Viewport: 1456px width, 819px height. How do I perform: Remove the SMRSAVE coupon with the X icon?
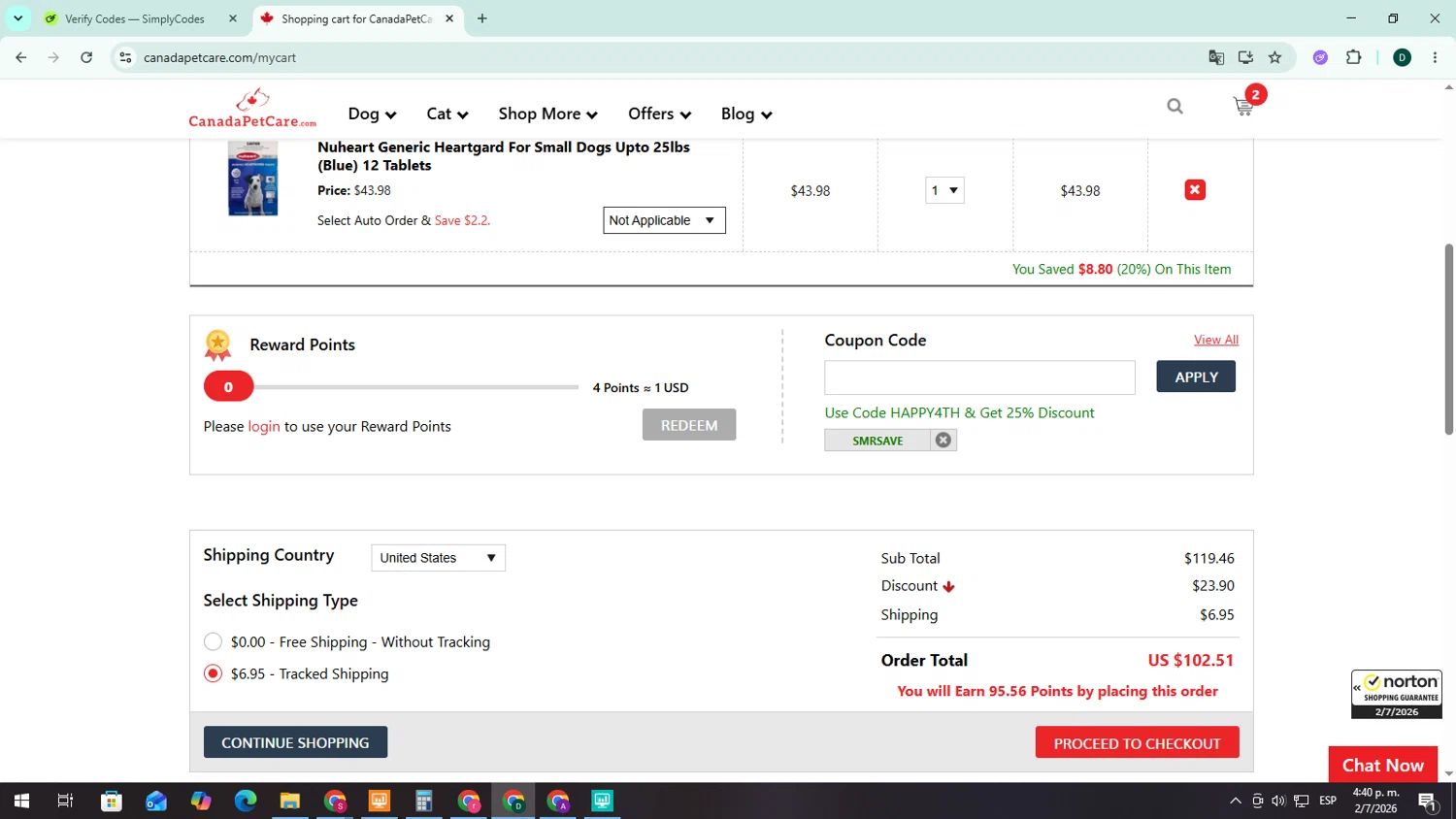[943, 441]
